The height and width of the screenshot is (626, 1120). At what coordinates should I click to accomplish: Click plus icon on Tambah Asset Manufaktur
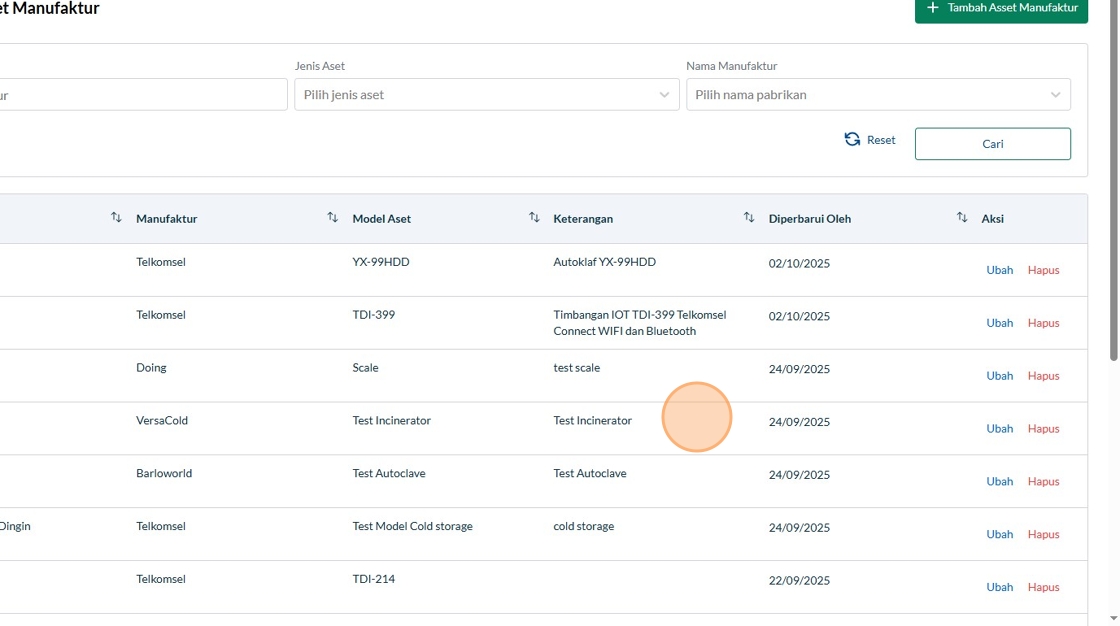coord(933,8)
